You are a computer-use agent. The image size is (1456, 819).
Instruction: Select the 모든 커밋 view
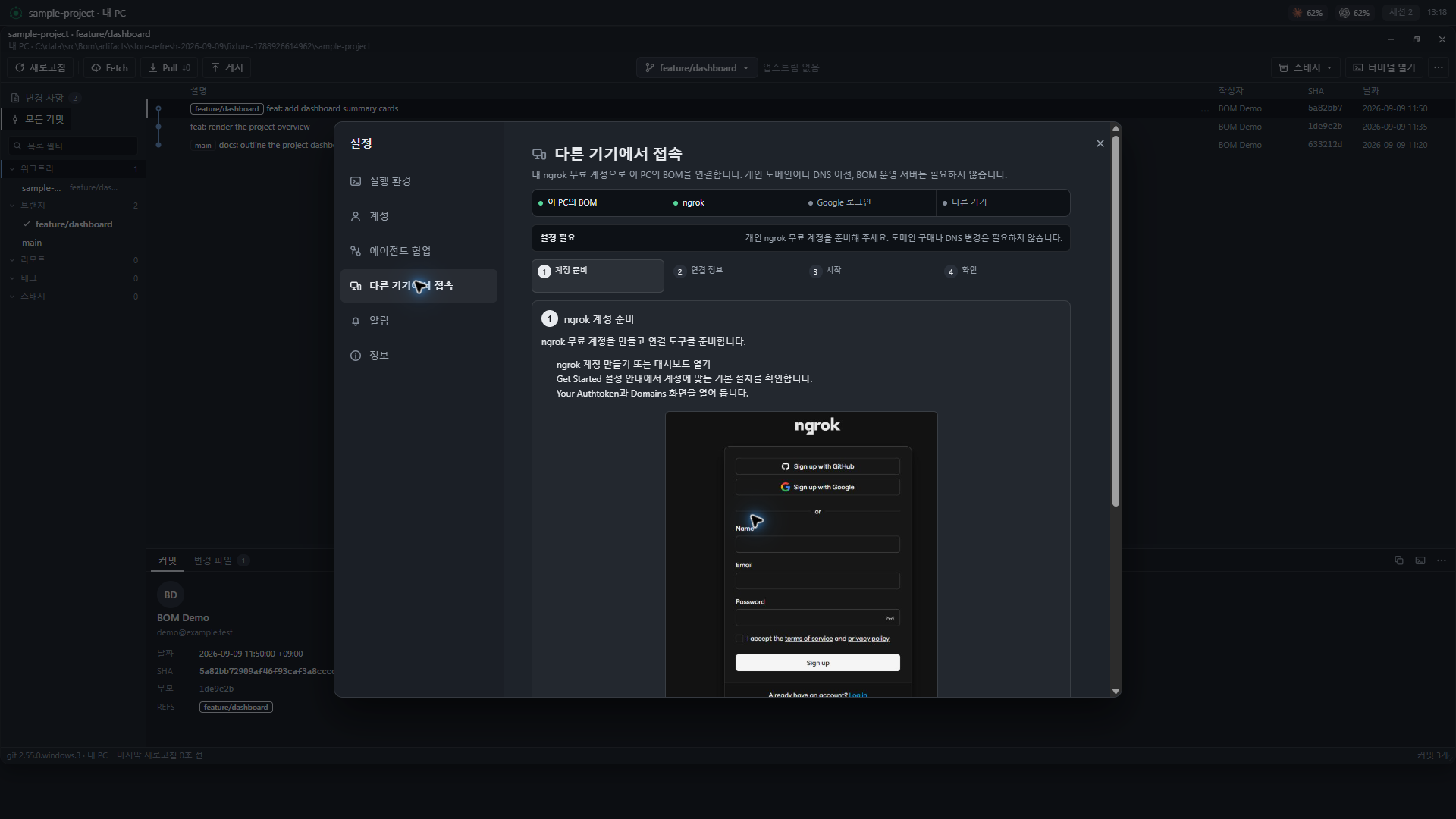tap(38, 119)
